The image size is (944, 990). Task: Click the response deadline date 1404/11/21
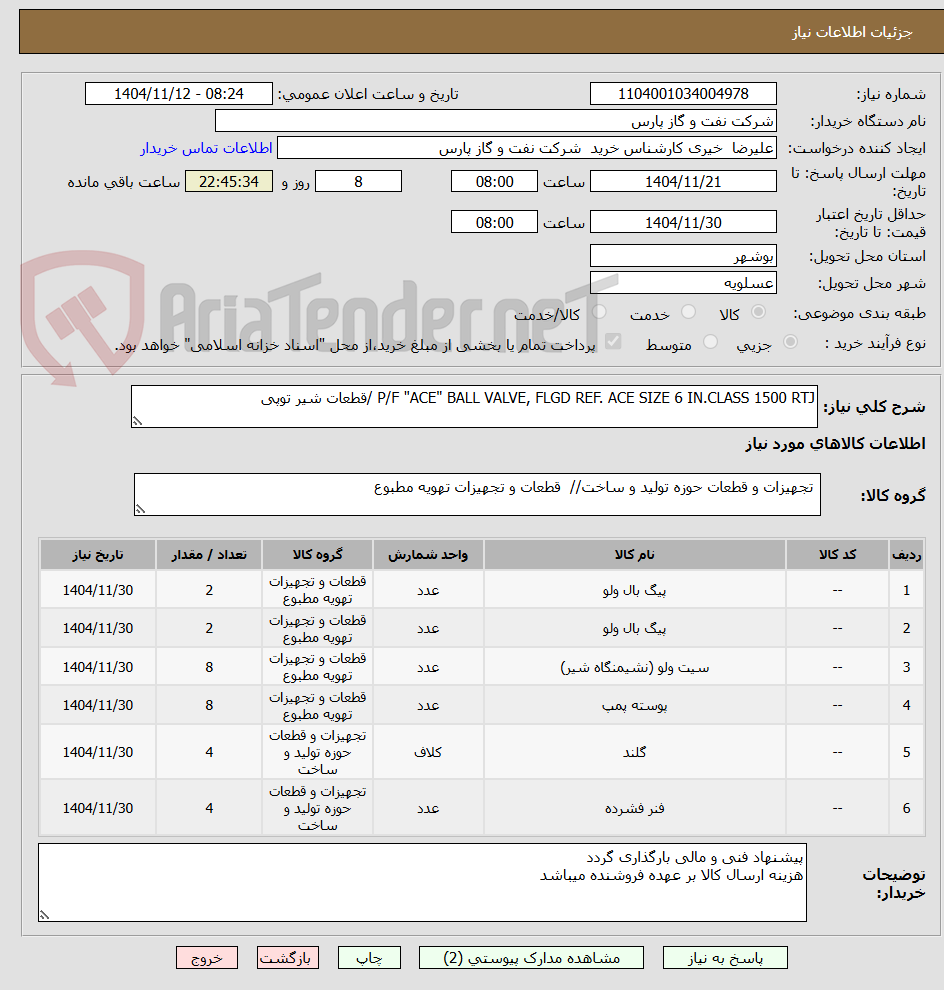coord(683,182)
